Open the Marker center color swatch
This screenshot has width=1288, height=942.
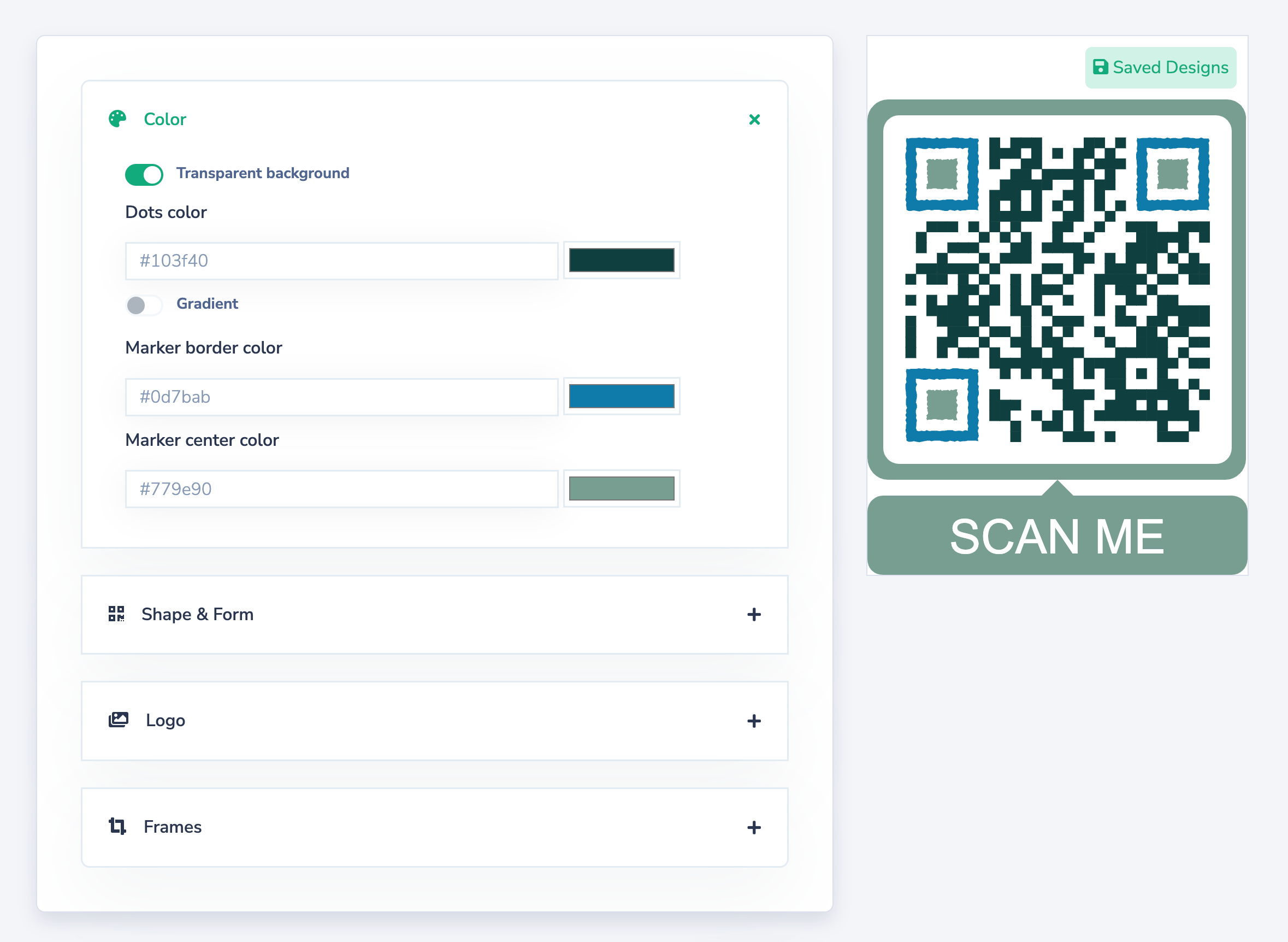(x=621, y=488)
